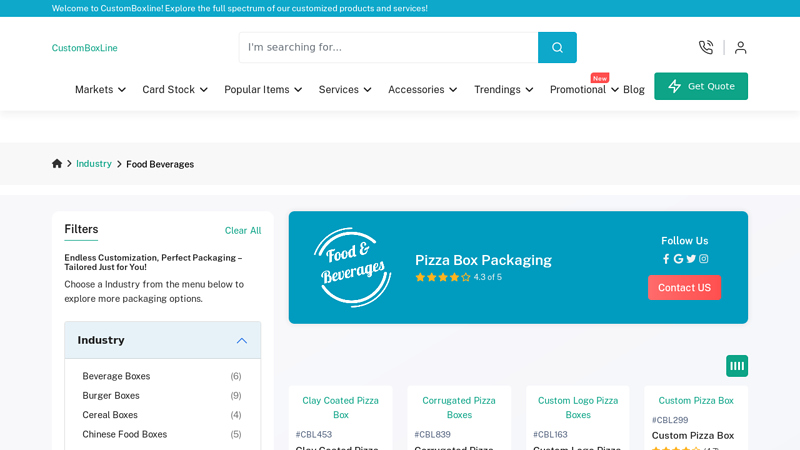800x450 pixels.
Task: Click the search magnifier button
Action: (557, 47)
